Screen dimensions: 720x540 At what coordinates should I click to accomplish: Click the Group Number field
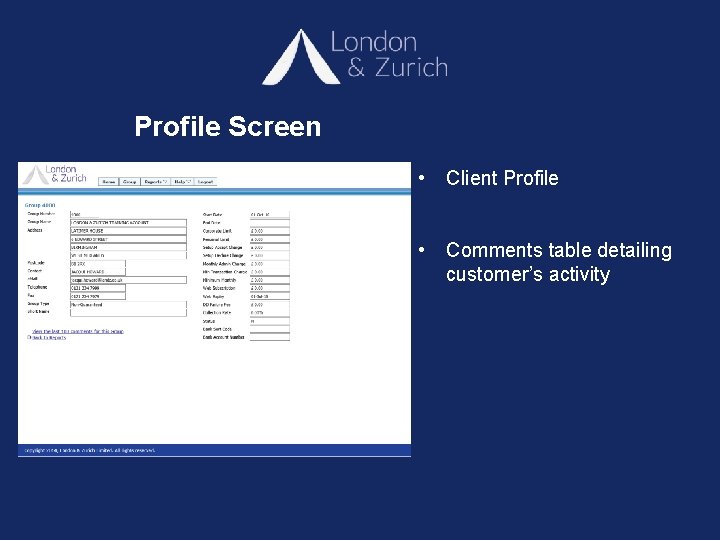pyautogui.click(x=84, y=214)
